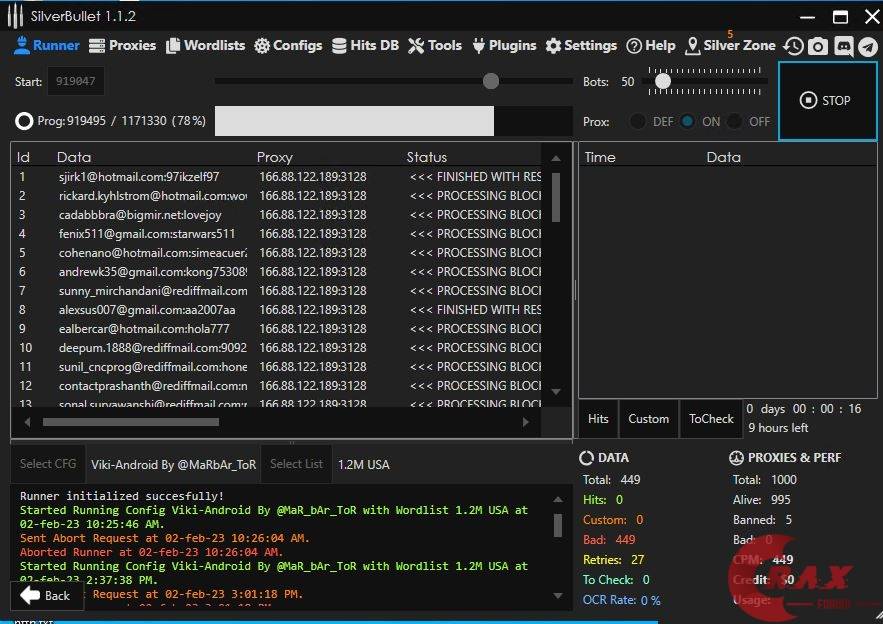The image size is (883, 624).
Task: Open the Telegram paper plane icon
Action: pyautogui.click(x=867, y=46)
